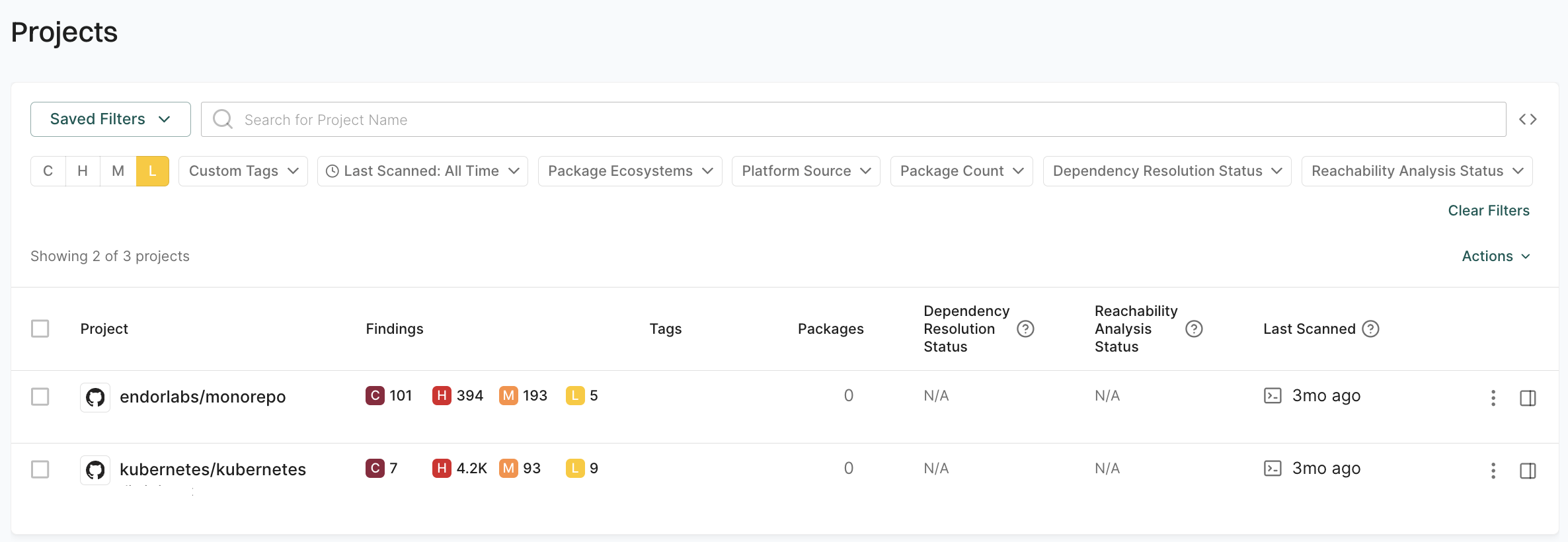The width and height of the screenshot is (1568, 542).
Task: Open side panel for kubernetes/kubernetes
Action: click(x=1528, y=471)
